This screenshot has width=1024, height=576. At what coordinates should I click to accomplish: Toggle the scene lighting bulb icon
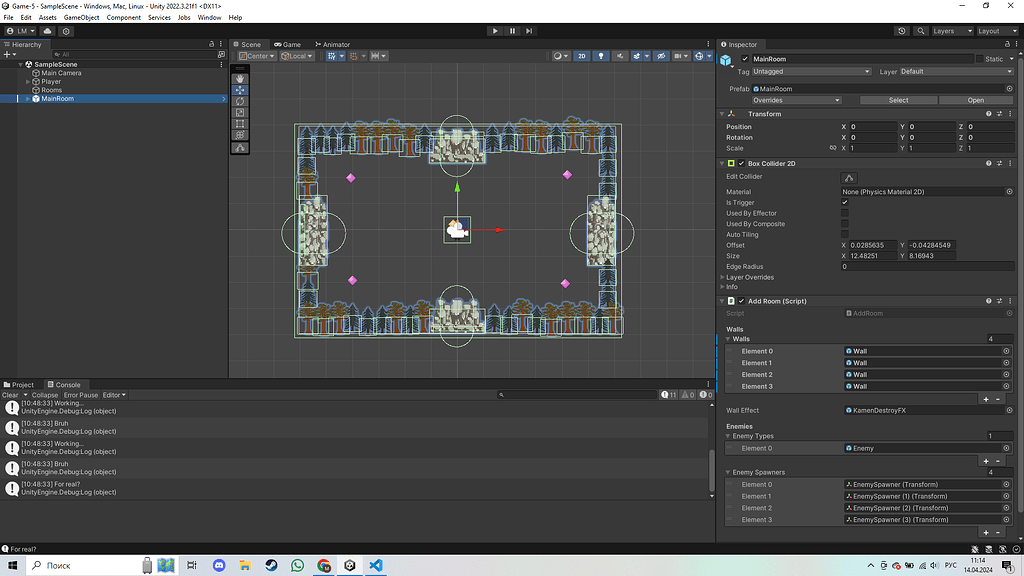(601, 57)
